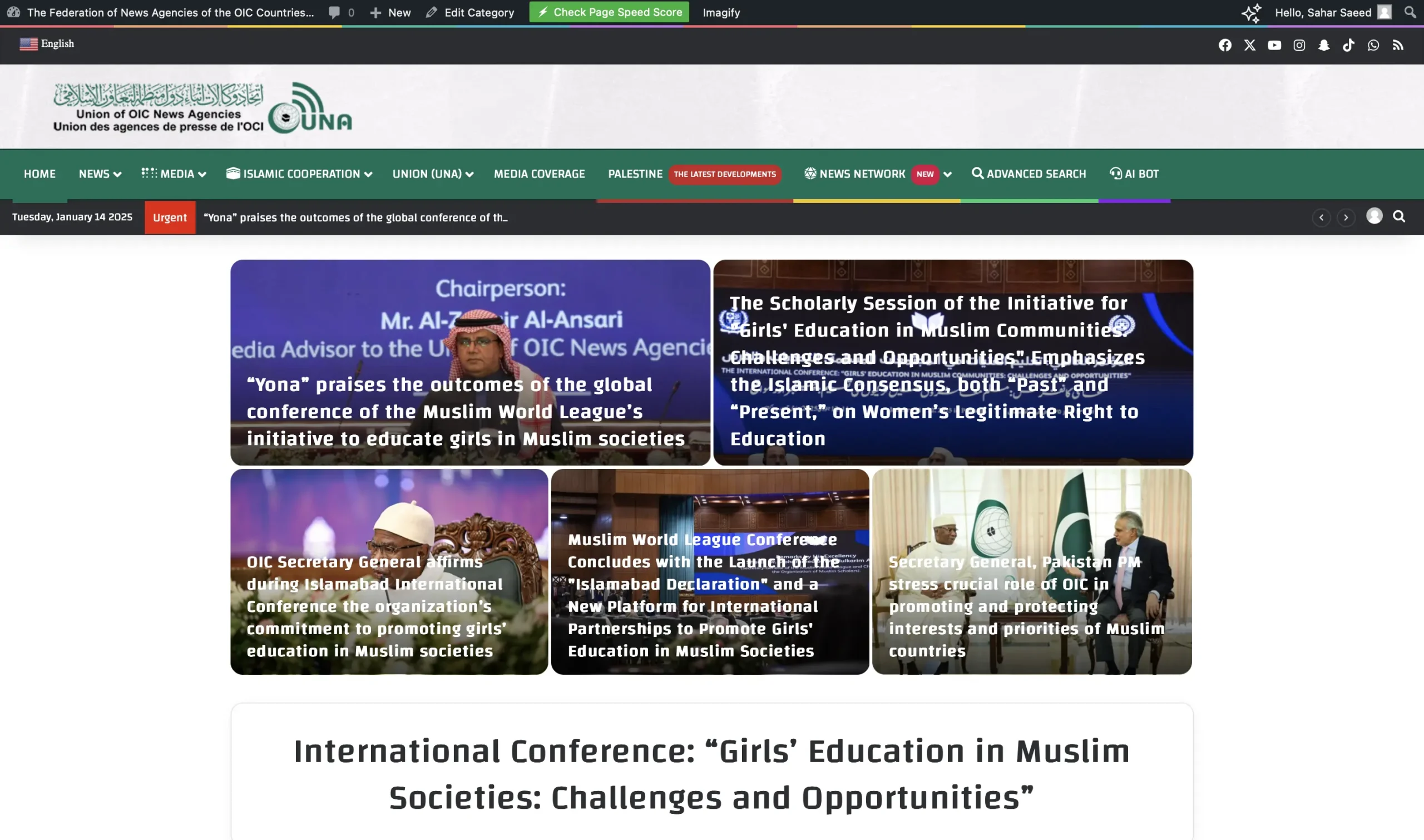This screenshot has height=840, width=1424.
Task: Click the Urgent label button
Action: (x=170, y=218)
